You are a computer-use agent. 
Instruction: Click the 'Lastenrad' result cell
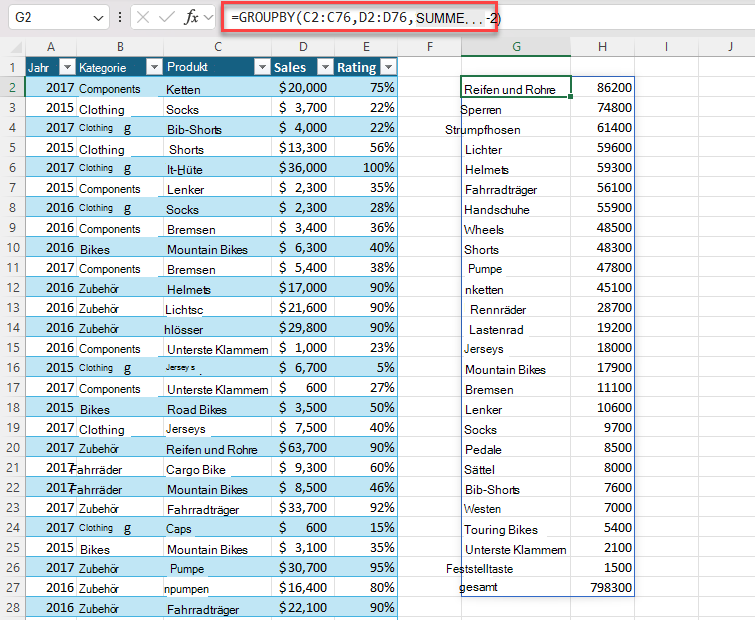[x=516, y=329]
